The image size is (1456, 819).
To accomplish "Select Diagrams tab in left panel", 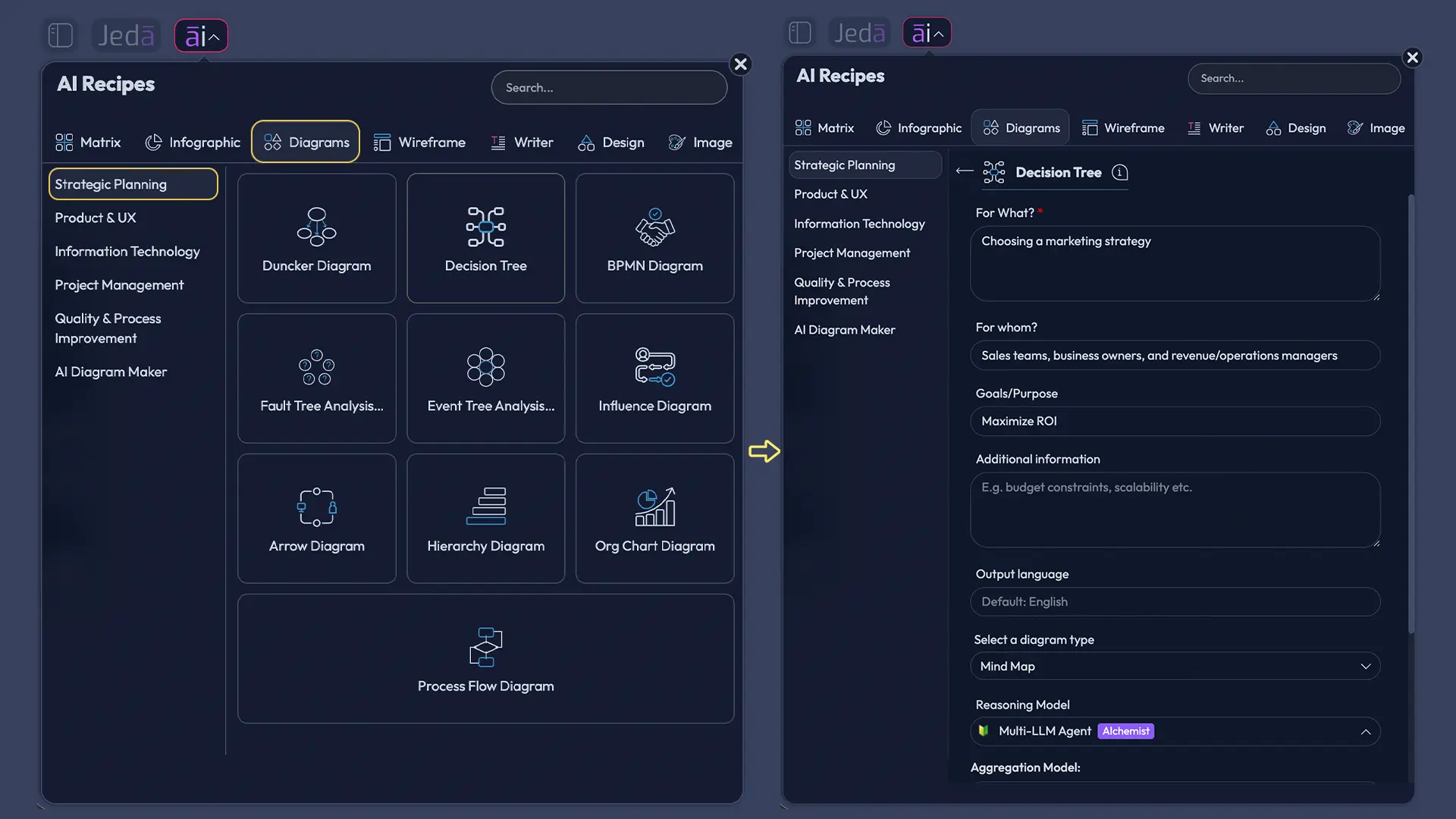I will (306, 142).
